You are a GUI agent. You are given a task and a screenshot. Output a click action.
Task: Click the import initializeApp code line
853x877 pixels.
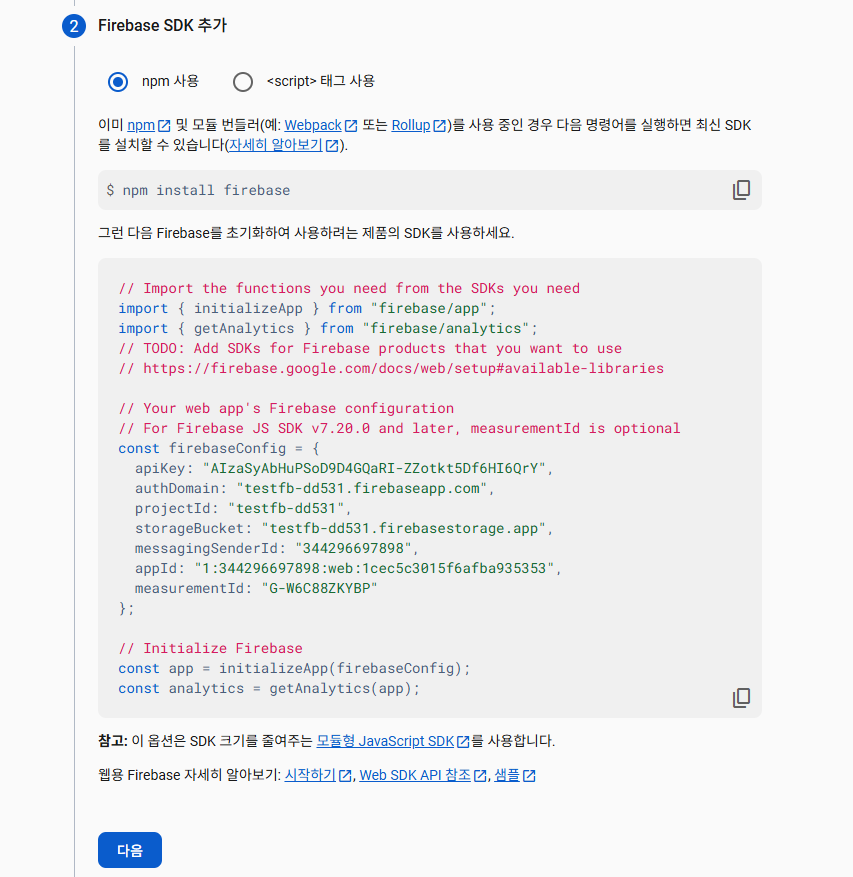click(307, 309)
